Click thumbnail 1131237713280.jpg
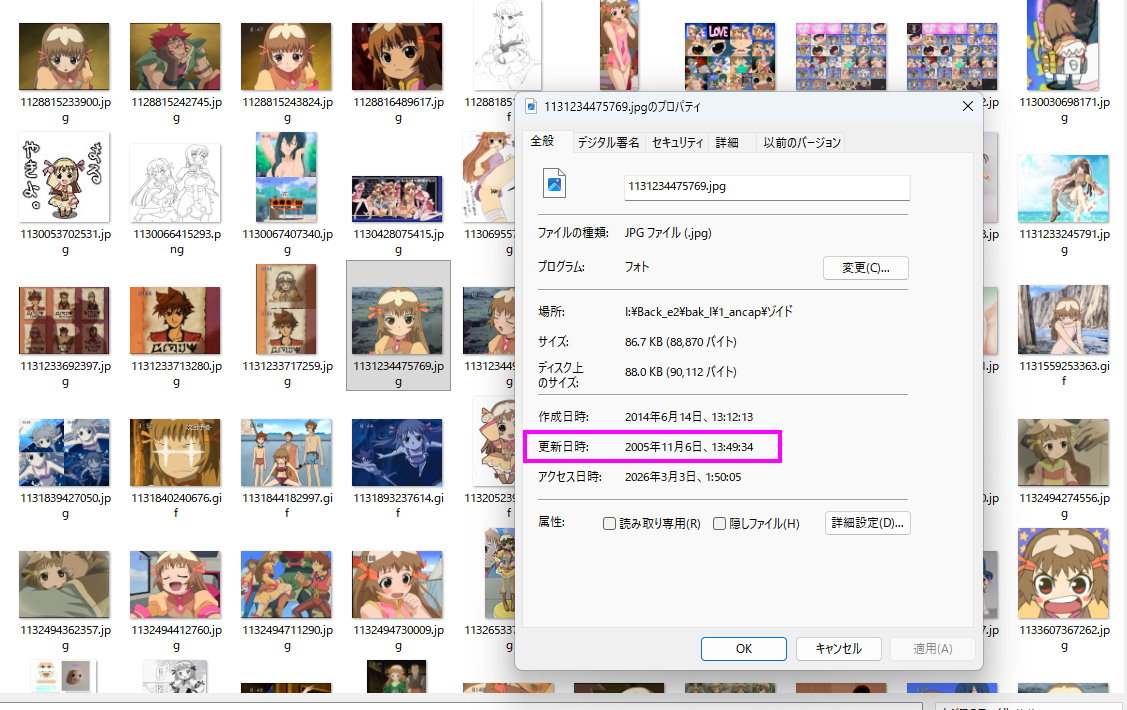Image resolution: width=1127 pixels, height=710 pixels. point(176,312)
